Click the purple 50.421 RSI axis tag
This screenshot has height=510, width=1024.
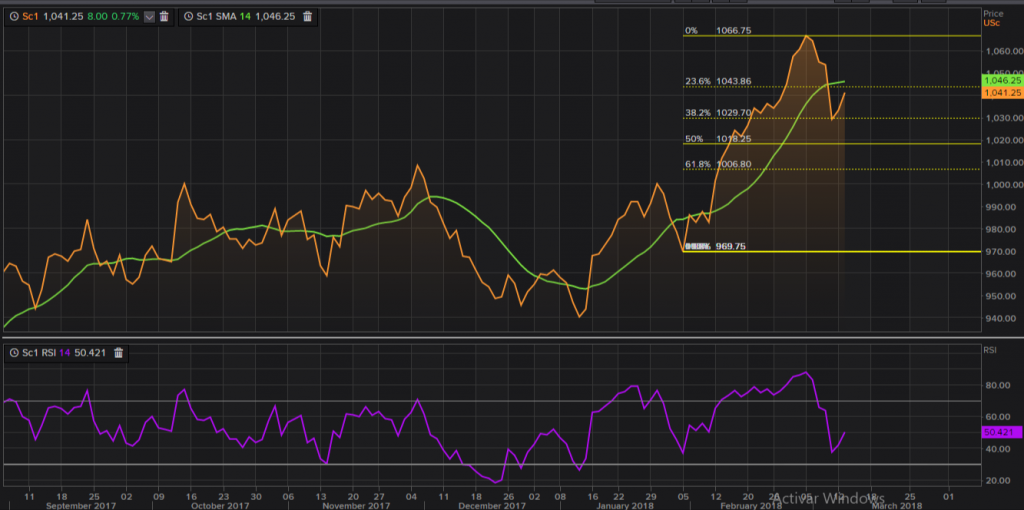pyautogui.click(x=1001, y=432)
